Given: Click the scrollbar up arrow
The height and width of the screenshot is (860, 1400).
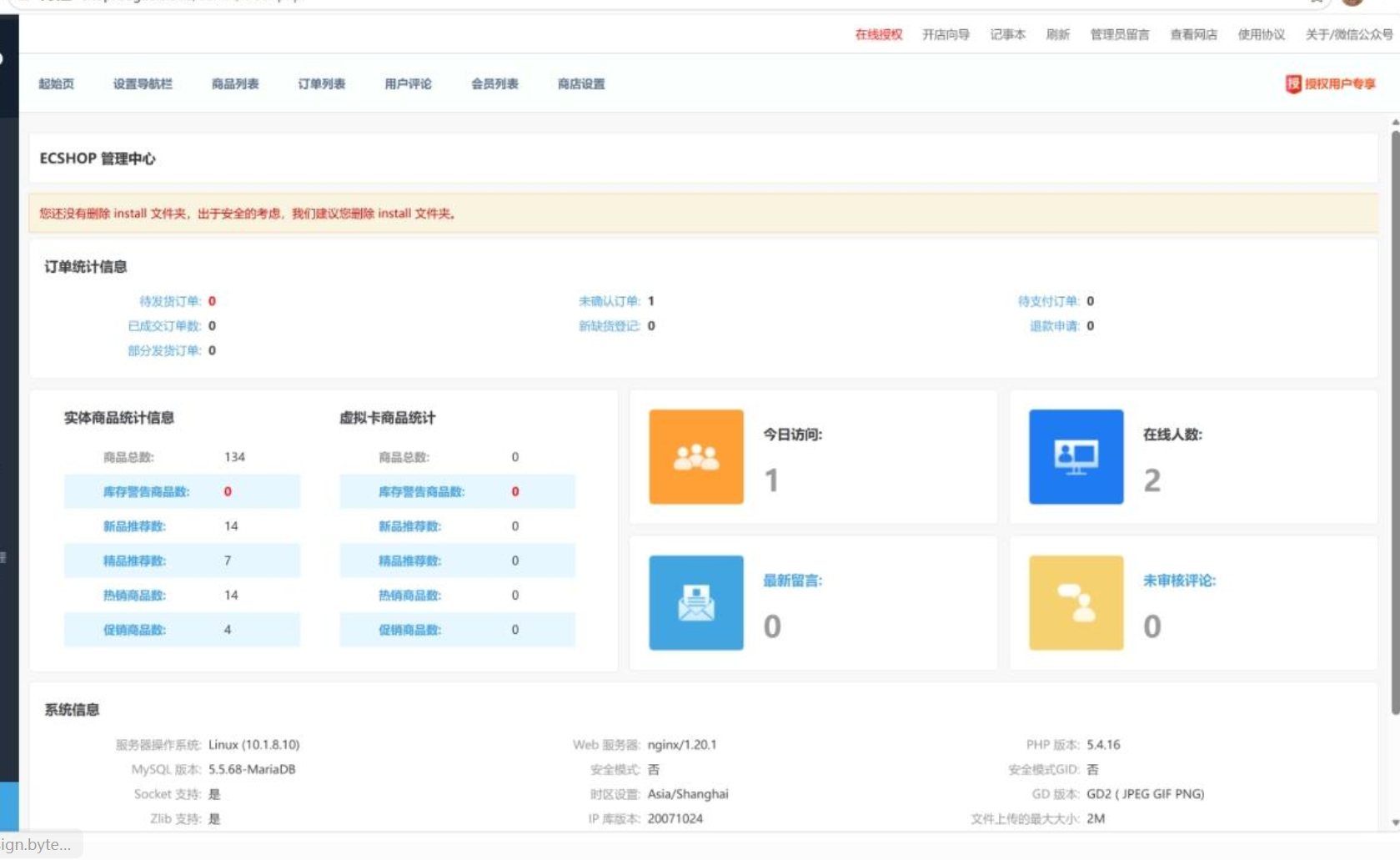Looking at the screenshot, I should pyautogui.click(x=1395, y=123).
